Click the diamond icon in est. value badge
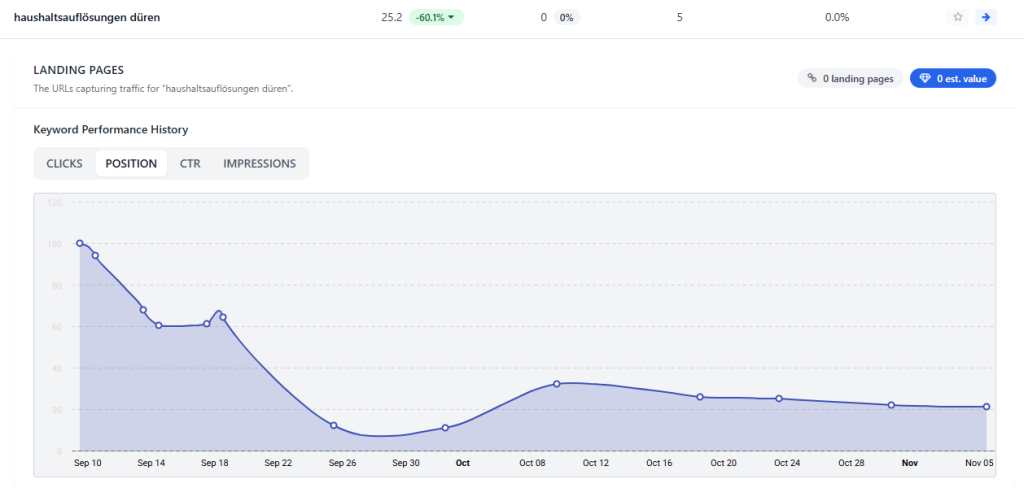The height and width of the screenshot is (488, 1024). (x=925, y=78)
